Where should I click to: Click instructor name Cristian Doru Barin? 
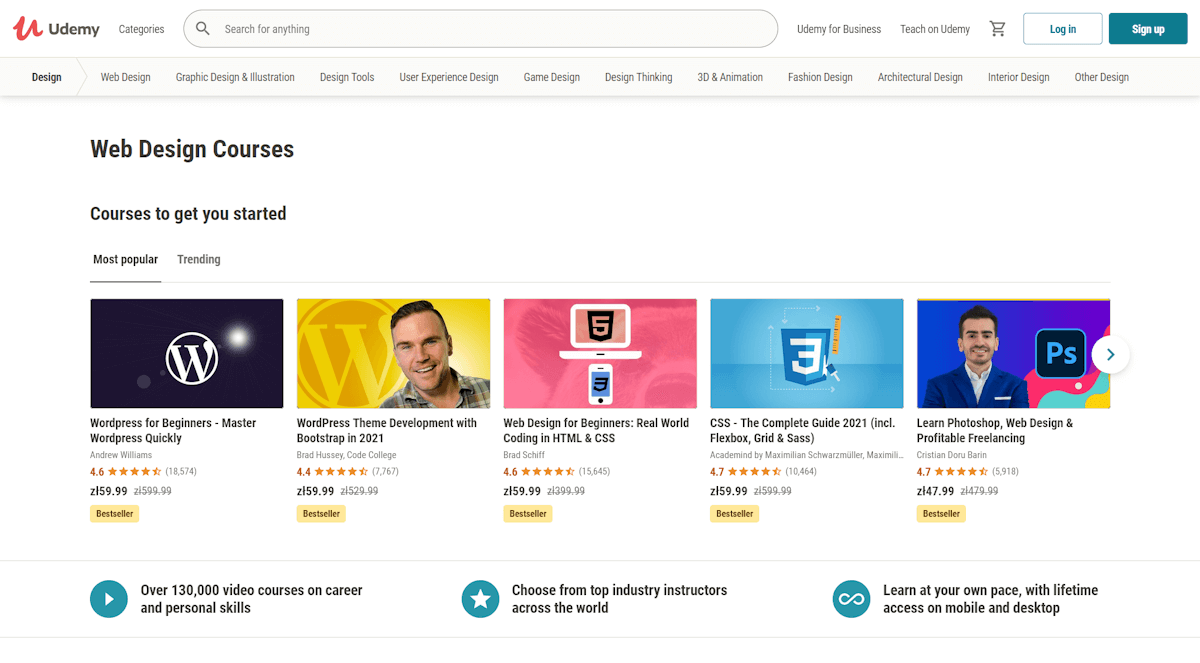(952, 455)
